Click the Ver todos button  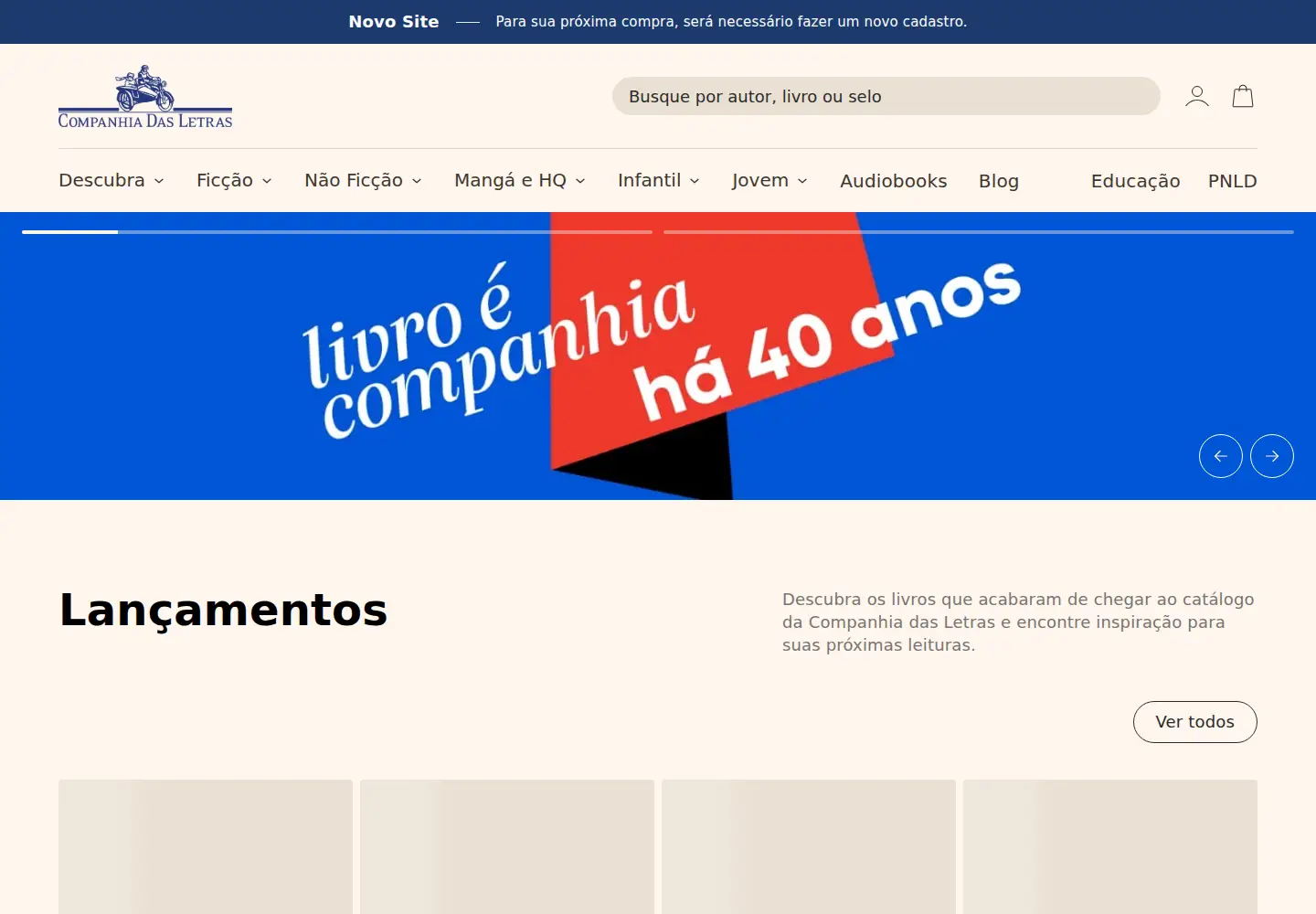[1195, 722]
